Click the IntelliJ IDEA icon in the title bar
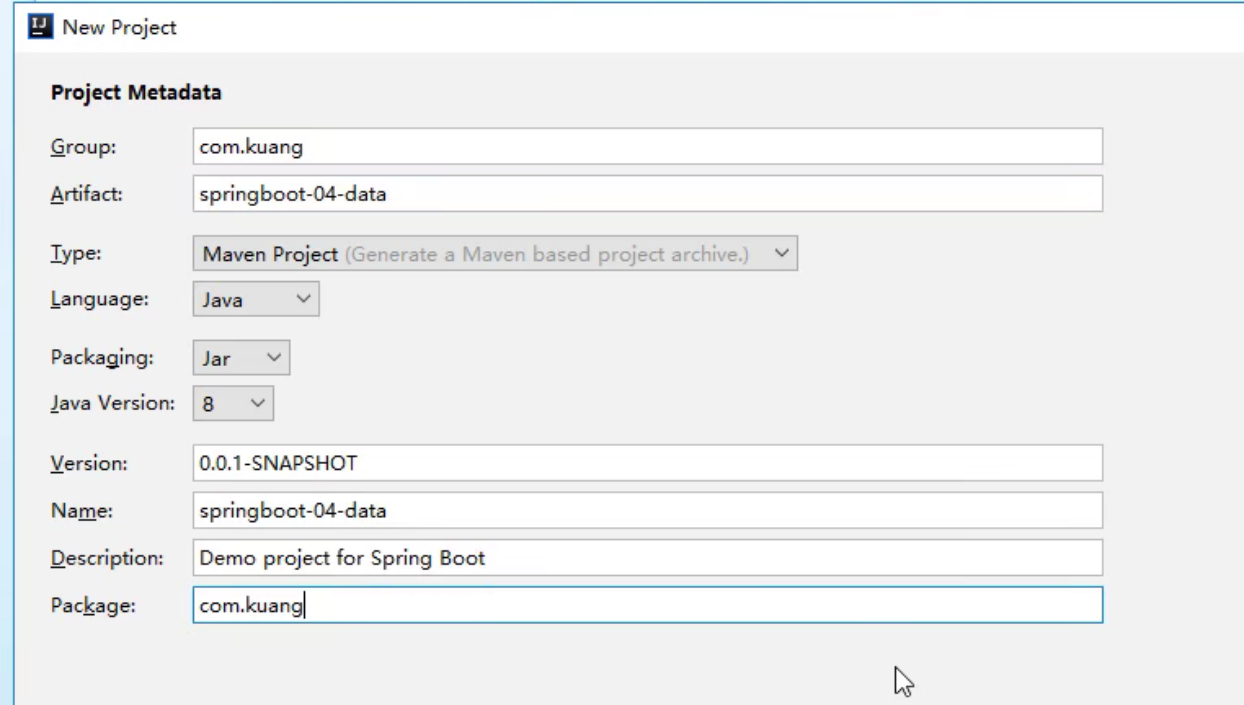1244x705 pixels. pos(41,27)
